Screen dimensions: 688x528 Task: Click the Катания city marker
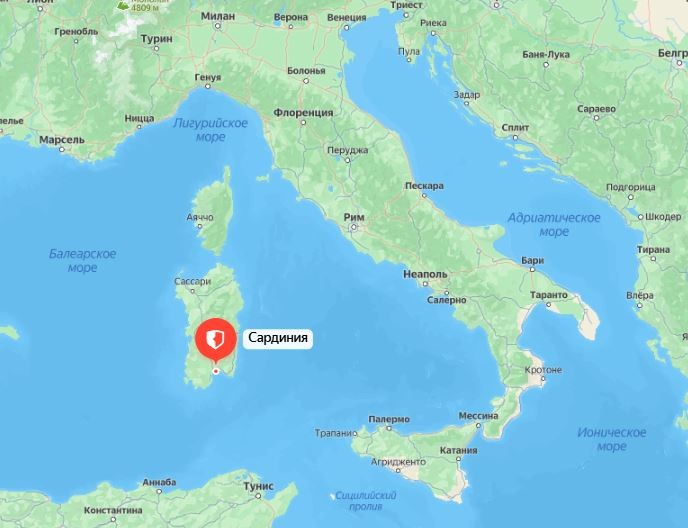tap(459, 459)
